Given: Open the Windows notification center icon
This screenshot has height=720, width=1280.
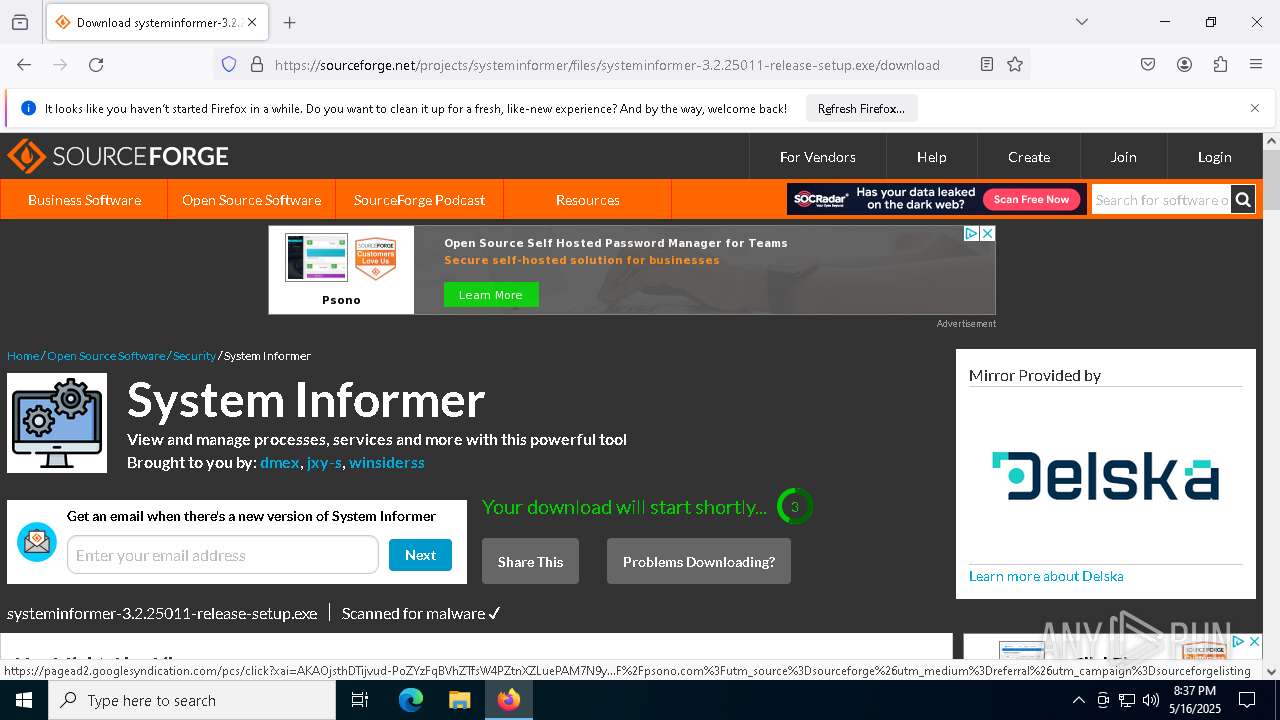Looking at the screenshot, I should point(1247,700).
